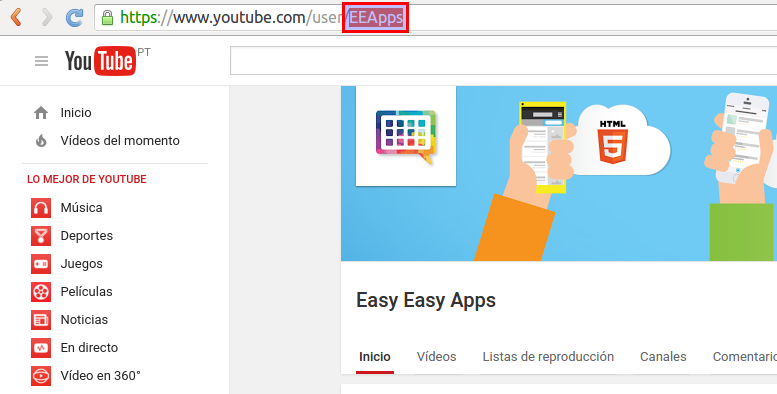Open the Inicio sidebar link
This screenshot has width=777, height=394.
[76, 113]
